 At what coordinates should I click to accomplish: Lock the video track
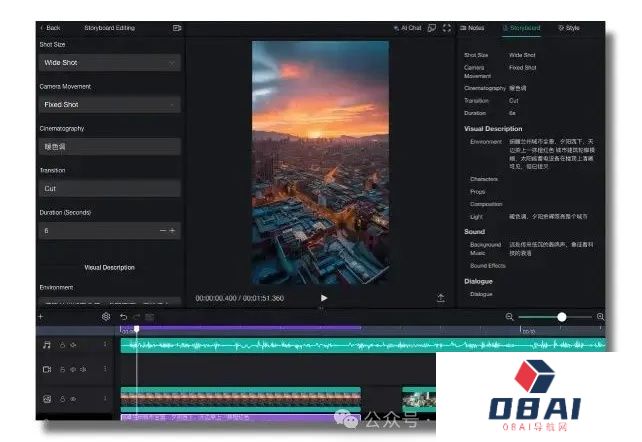(x=62, y=369)
